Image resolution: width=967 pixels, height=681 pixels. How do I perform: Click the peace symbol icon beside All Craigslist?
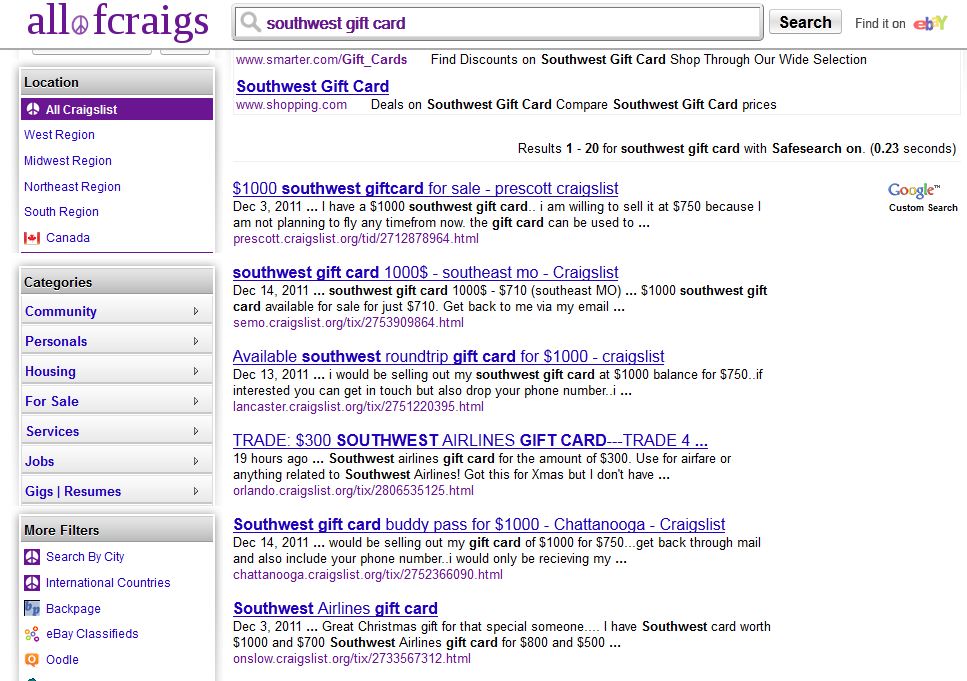pos(33,109)
